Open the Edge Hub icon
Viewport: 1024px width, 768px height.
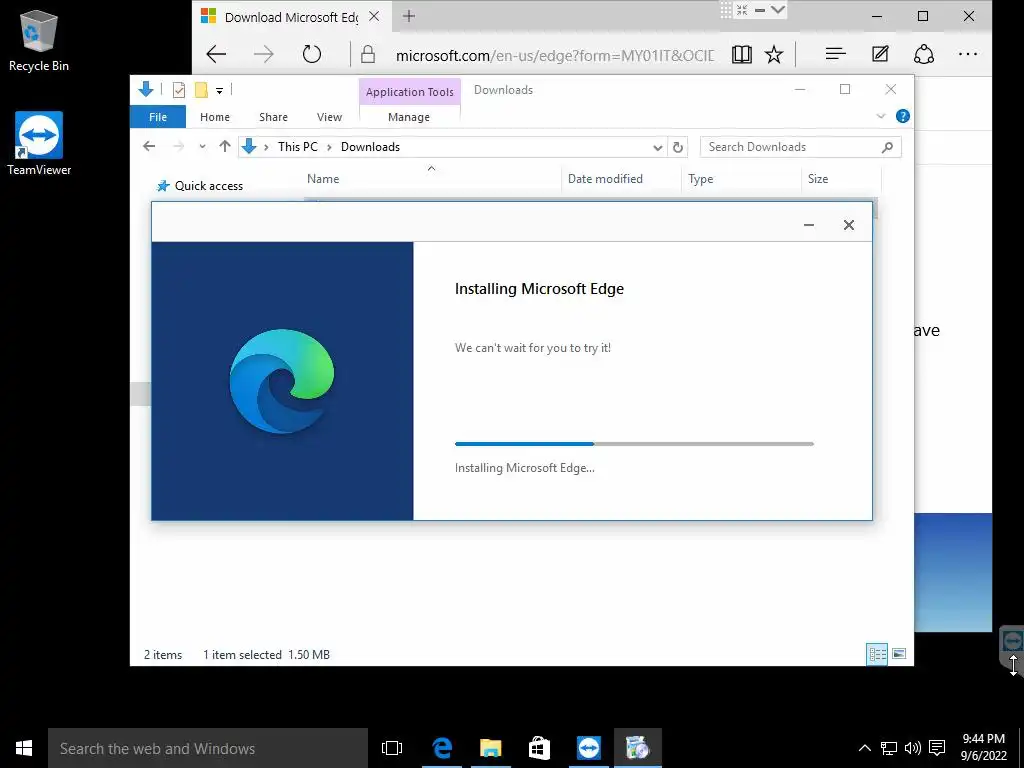[x=835, y=54]
